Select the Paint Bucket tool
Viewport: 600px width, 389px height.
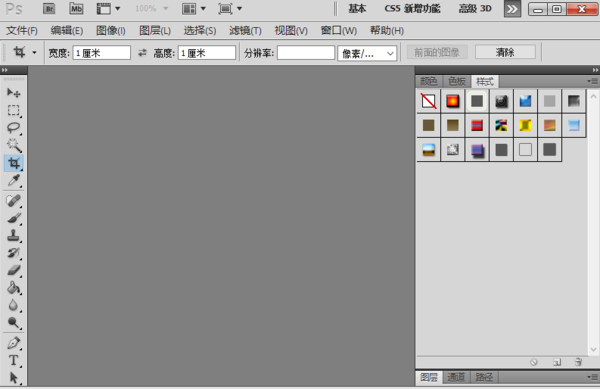pos(14,288)
